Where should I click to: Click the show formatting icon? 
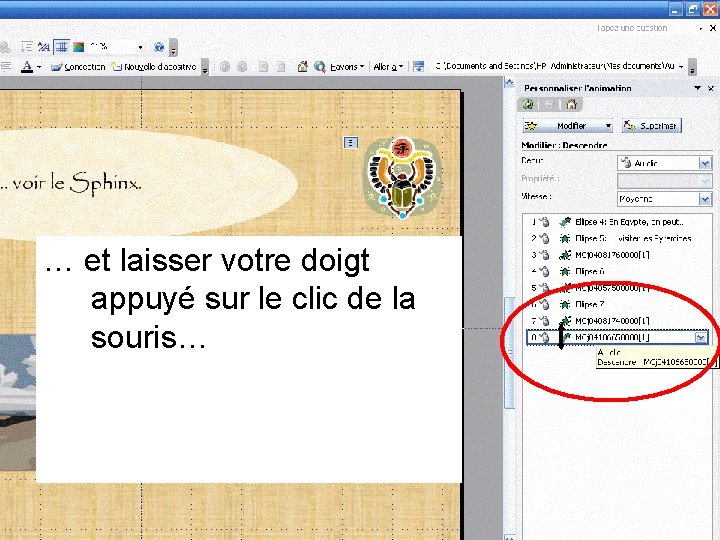tap(44, 47)
